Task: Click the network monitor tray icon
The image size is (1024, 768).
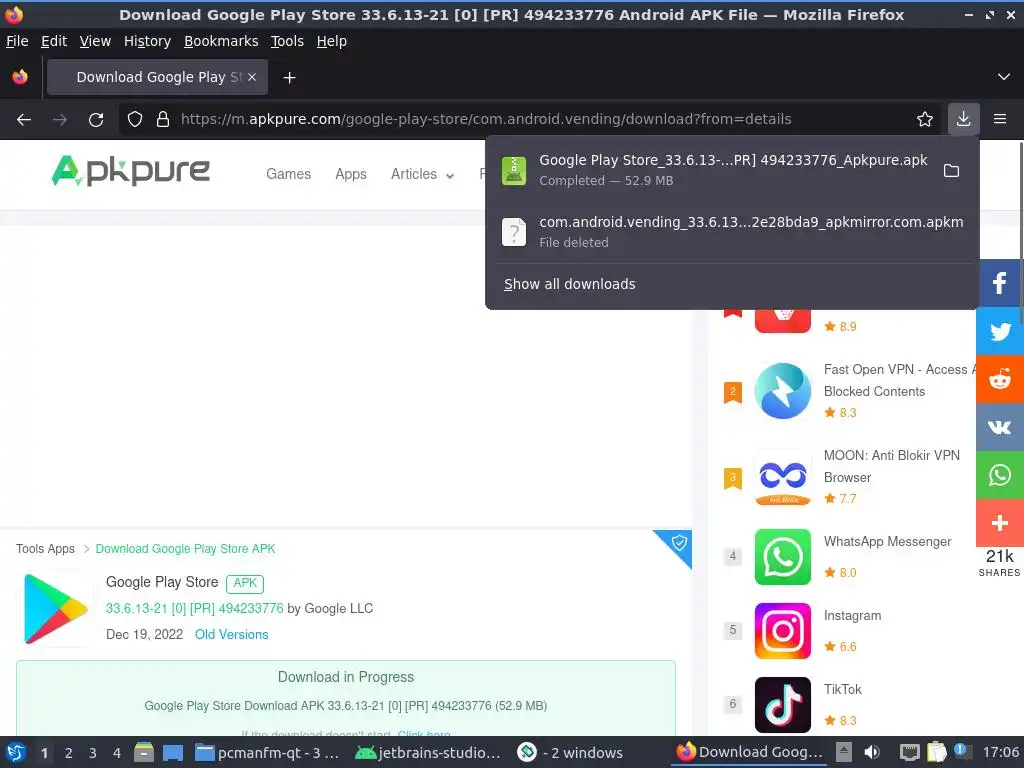Action: pos(909,752)
